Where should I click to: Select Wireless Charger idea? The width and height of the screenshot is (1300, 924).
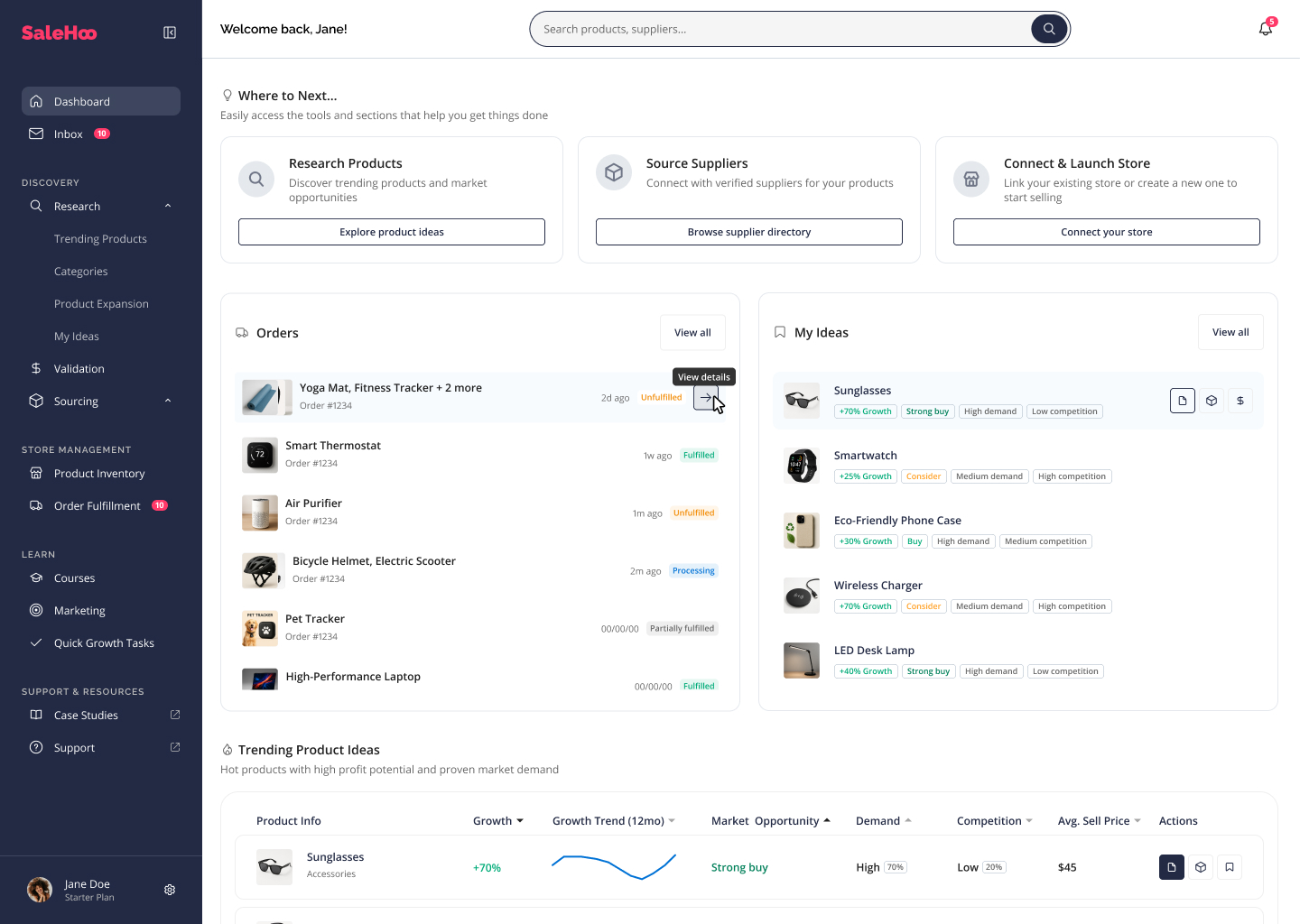(1018, 596)
